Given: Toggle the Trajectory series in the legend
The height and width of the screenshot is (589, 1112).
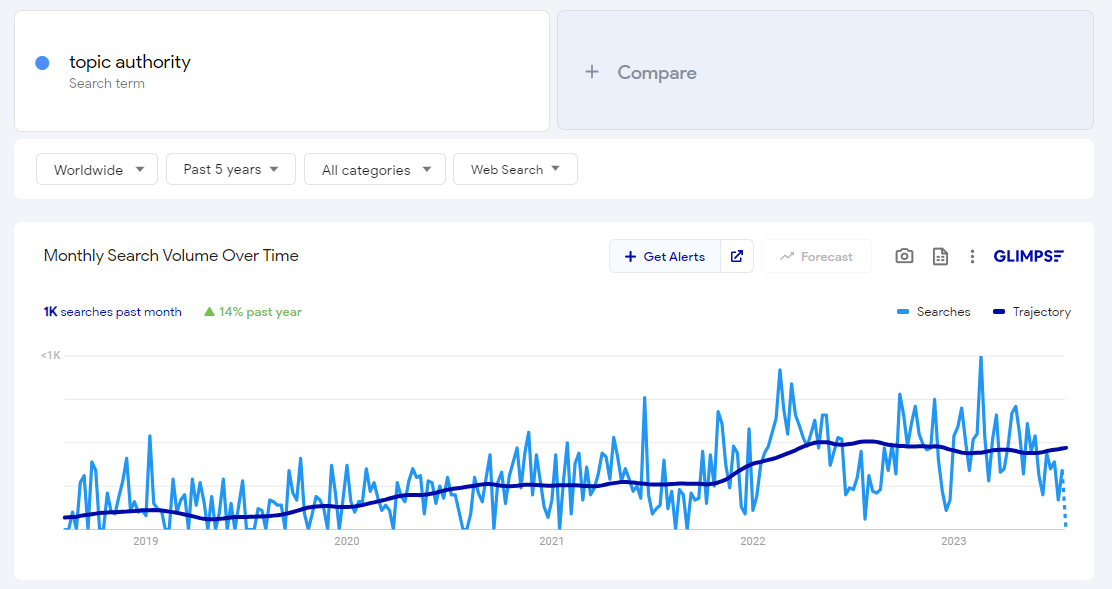Looking at the screenshot, I should (x=1031, y=311).
